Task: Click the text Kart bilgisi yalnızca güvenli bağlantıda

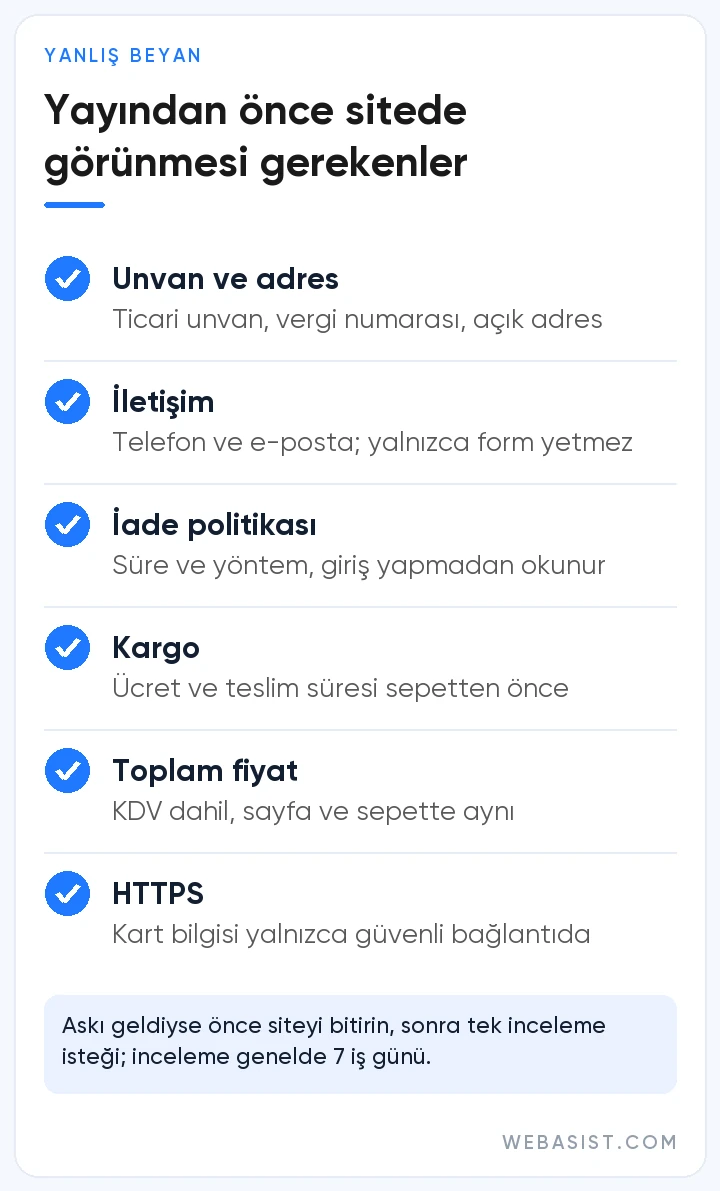Action: click(351, 935)
